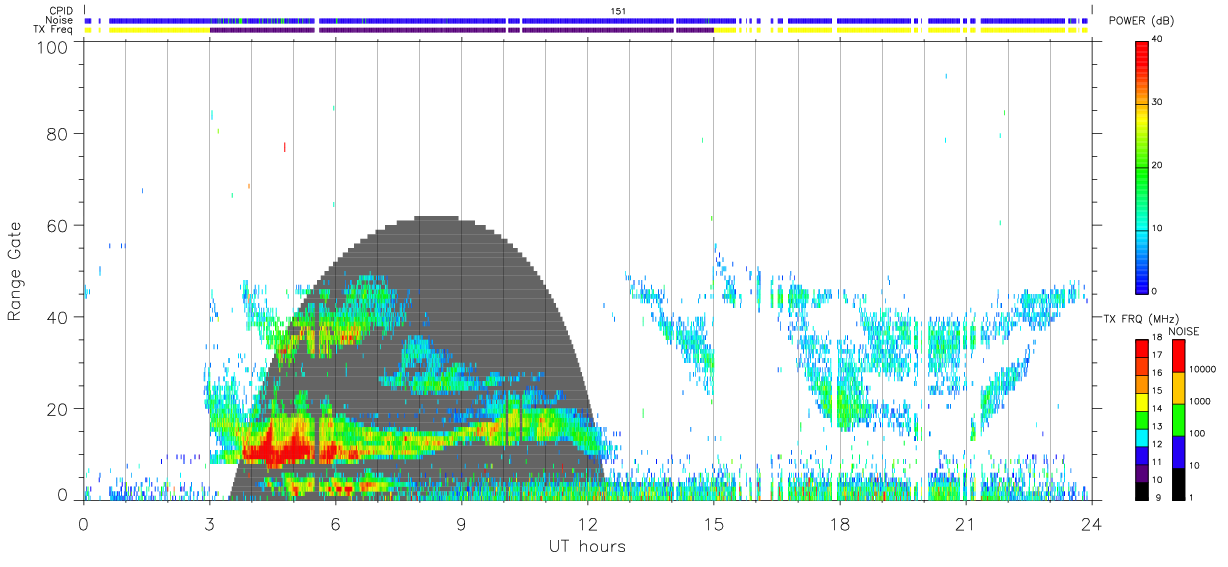Viewport: 1228px width, 567px height.
Task: Click the TX FRQ (MHz) color scale
Action: (x=1141, y=419)
